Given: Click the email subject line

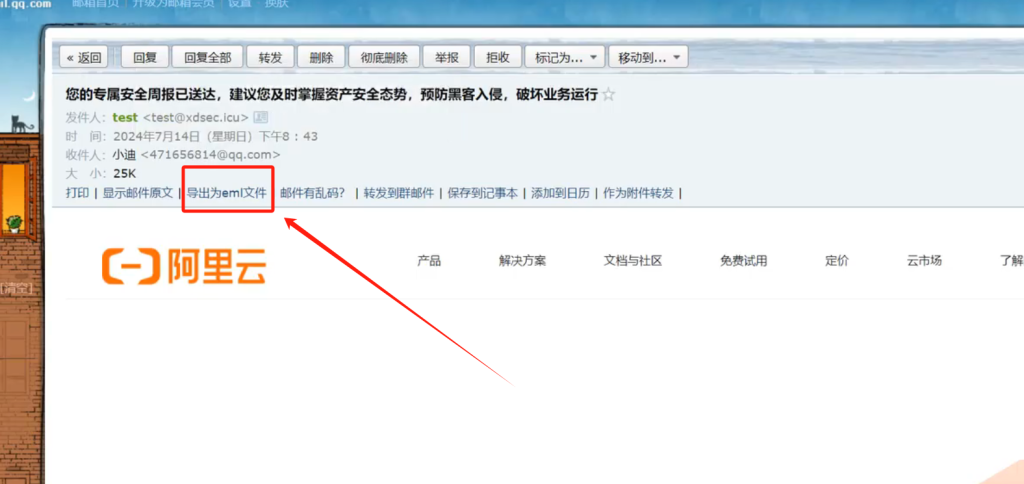Looking at the screenshot, I should [x=332, y=95].
